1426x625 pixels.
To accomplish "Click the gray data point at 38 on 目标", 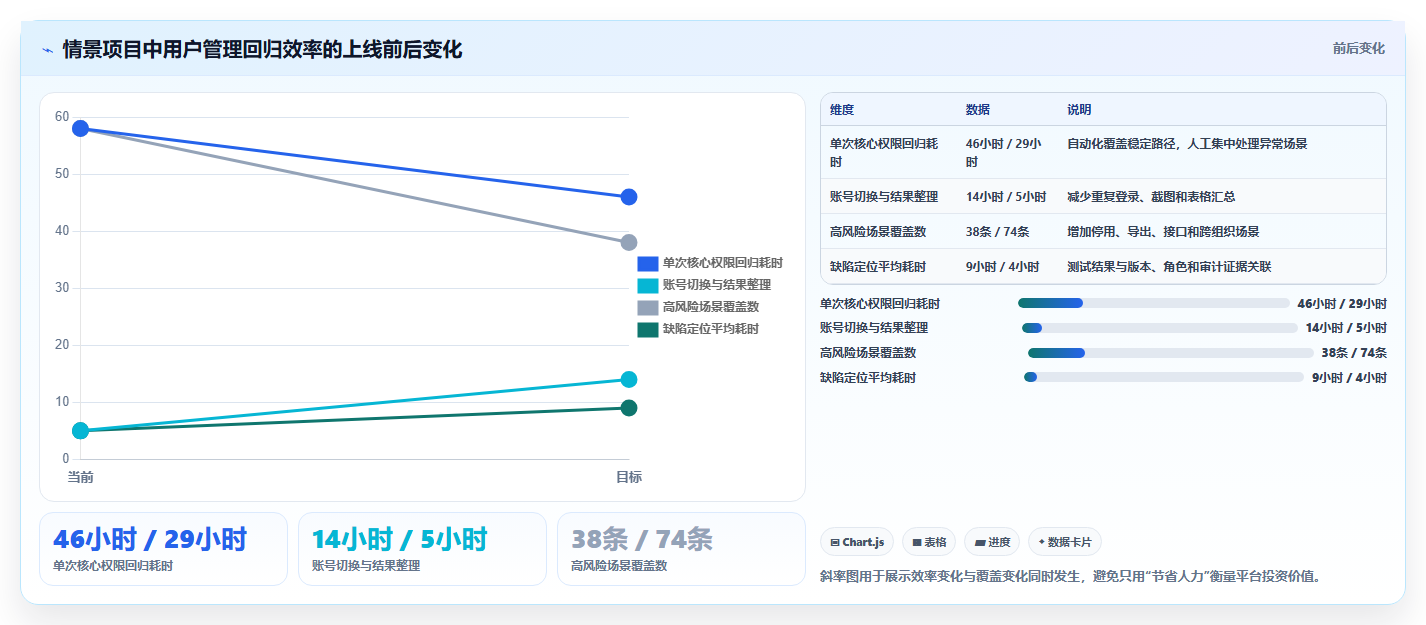I will (629, 243).
